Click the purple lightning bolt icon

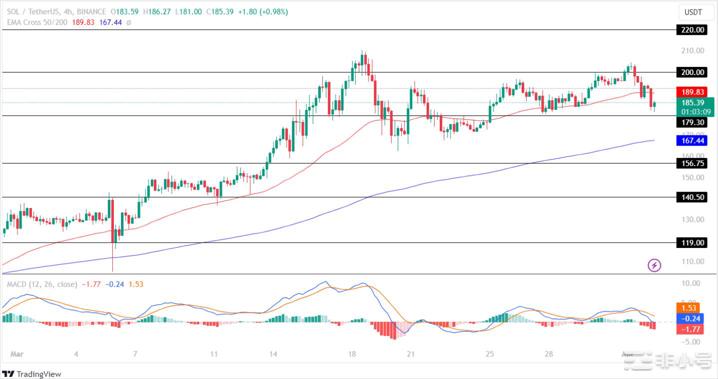(x=654, y=265)
